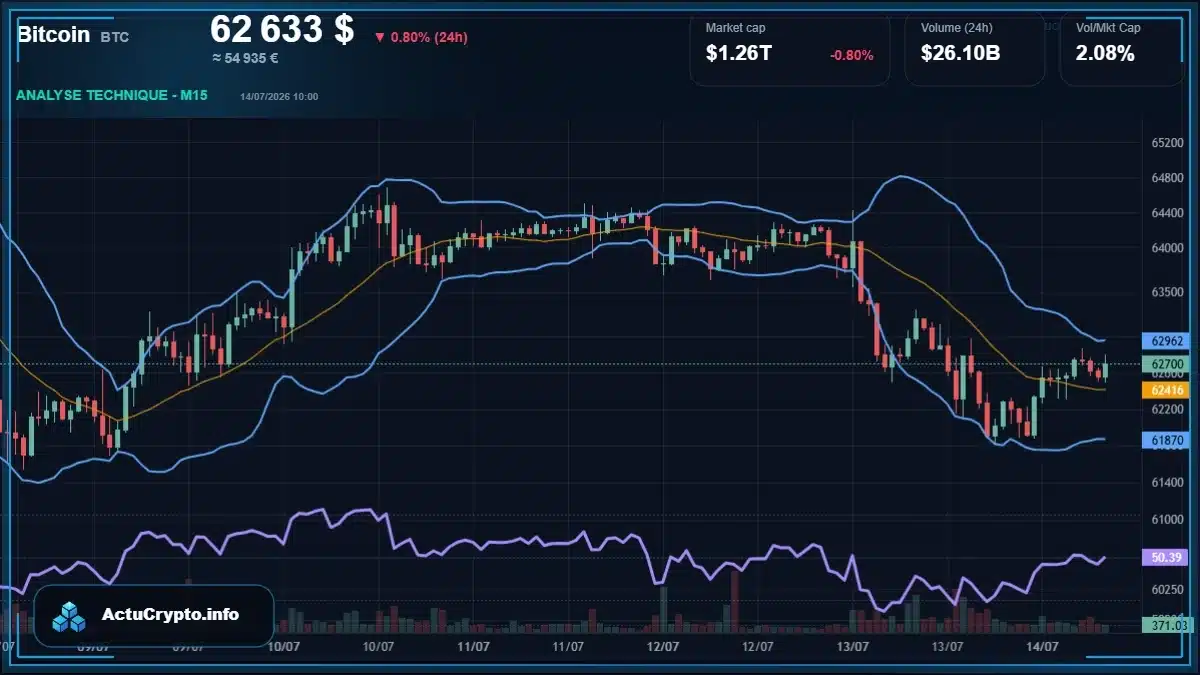Click the BTC ticker label
This screenshot has height=675, width=1200.
point(115,37)
